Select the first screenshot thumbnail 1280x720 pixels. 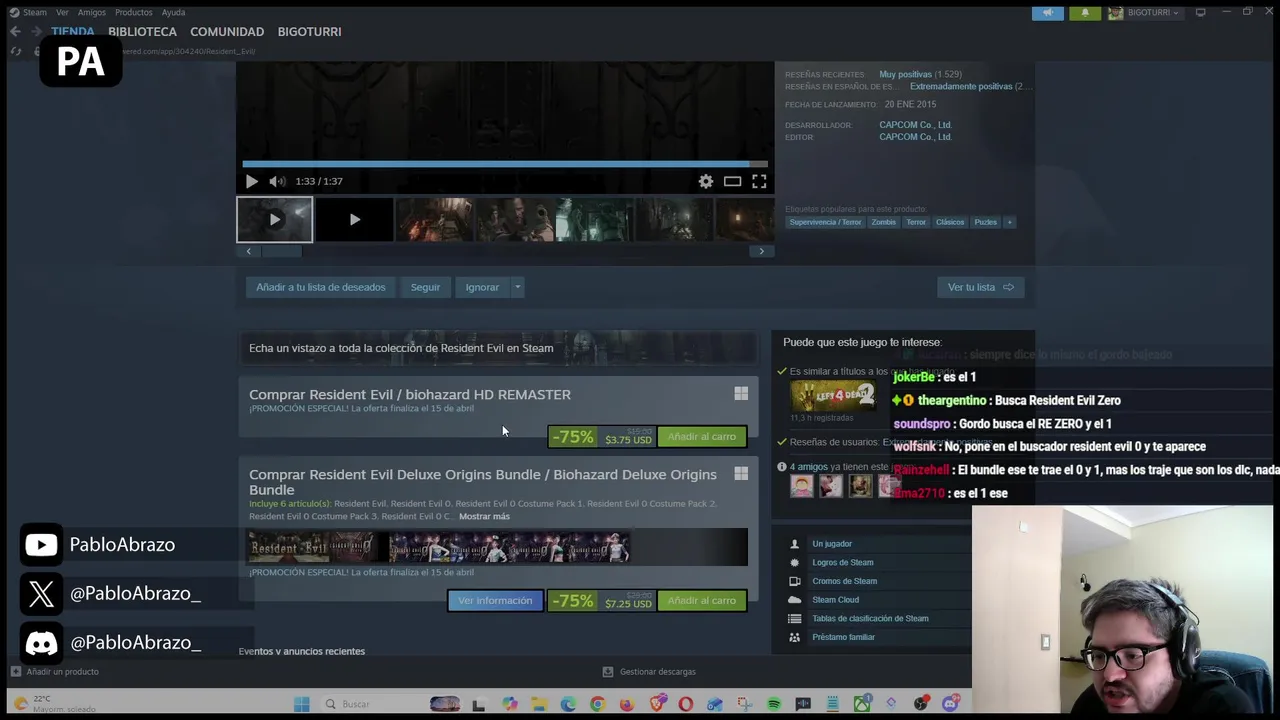(434, 220)
